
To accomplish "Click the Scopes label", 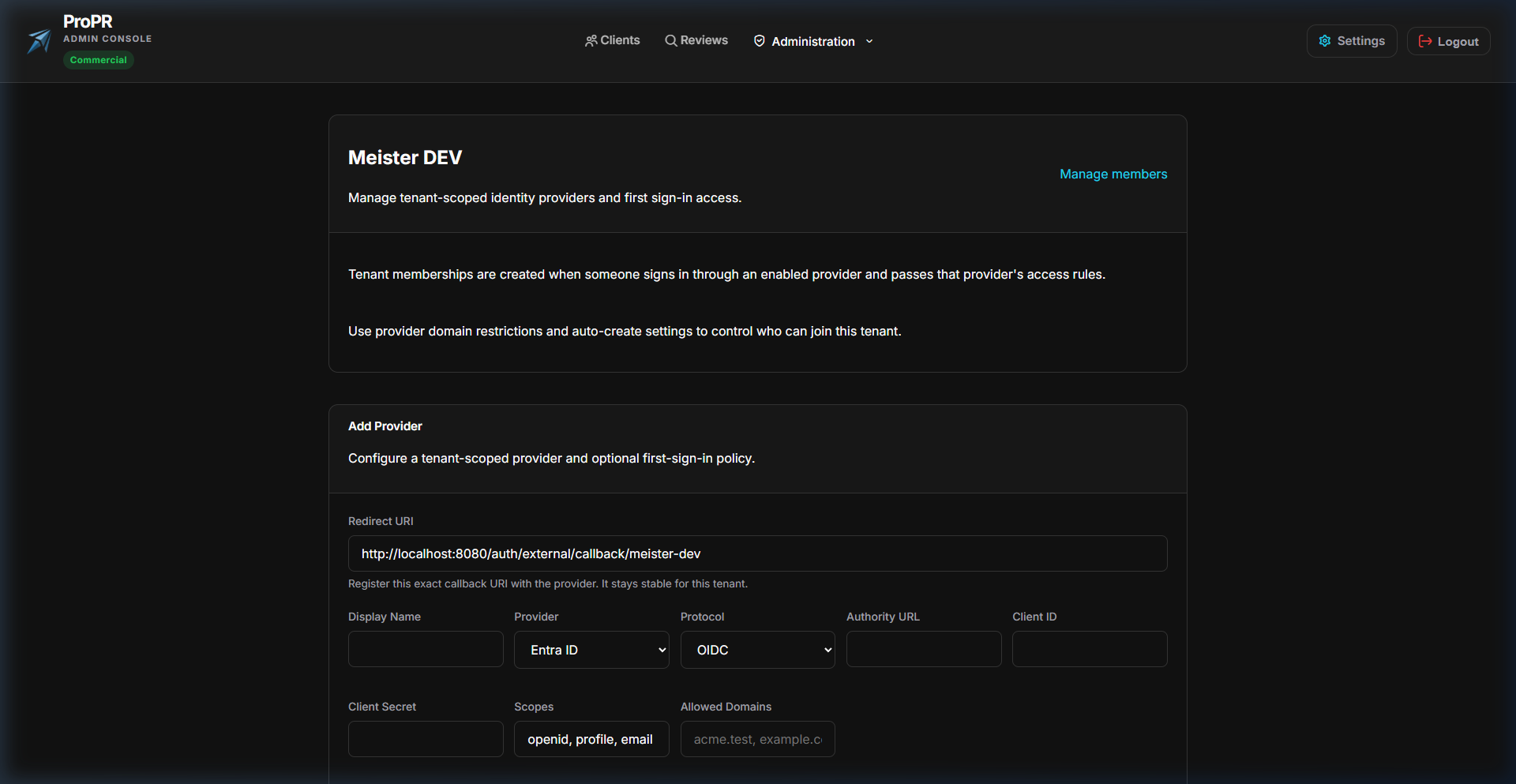I will [x=534, y=707].
